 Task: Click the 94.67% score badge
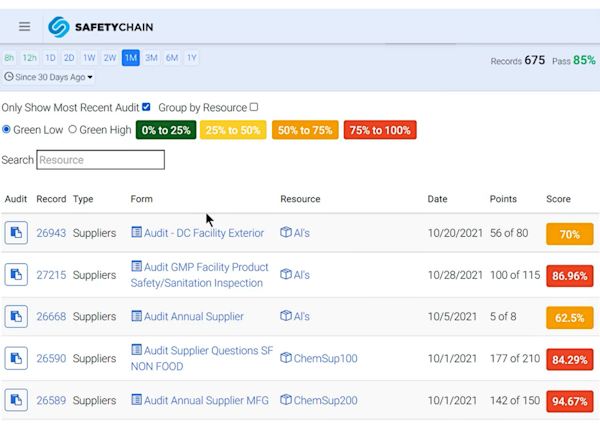click(570, 401)
